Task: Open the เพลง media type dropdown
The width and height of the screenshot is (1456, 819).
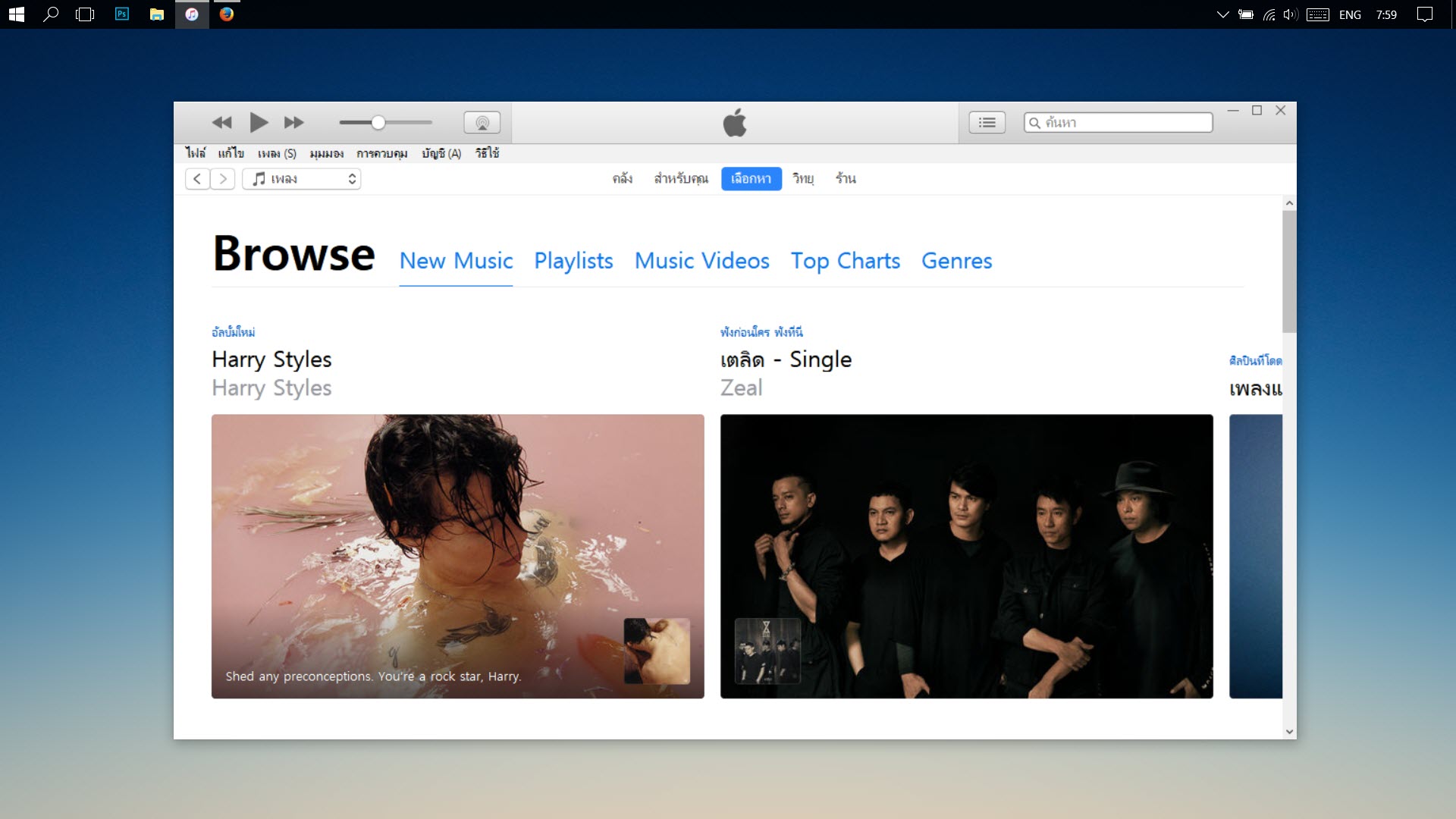Action: click(302, 179)
